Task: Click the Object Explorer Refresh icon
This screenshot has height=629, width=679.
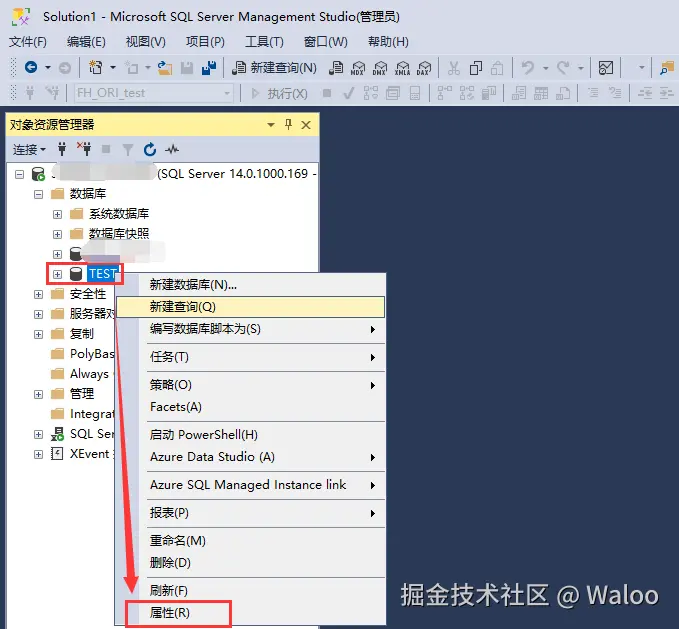Action: click(x=150, y=149)
